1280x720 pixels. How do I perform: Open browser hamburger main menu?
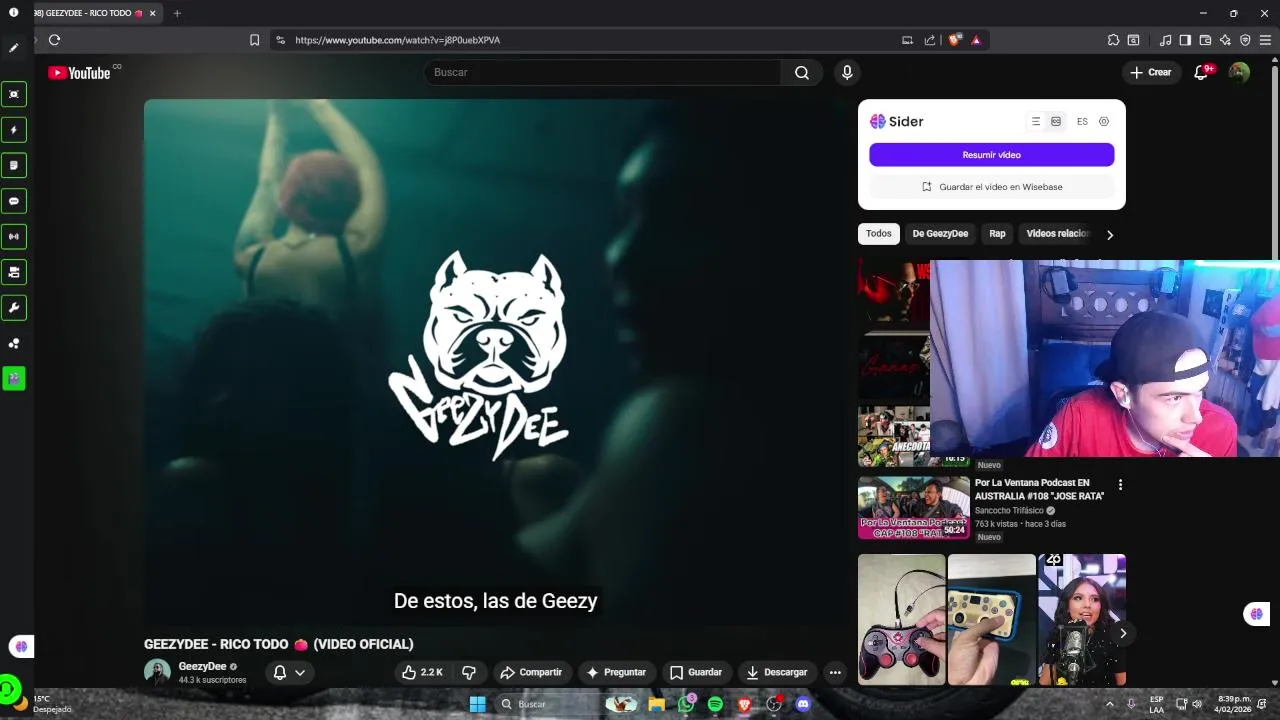(x=1265, y=40)
